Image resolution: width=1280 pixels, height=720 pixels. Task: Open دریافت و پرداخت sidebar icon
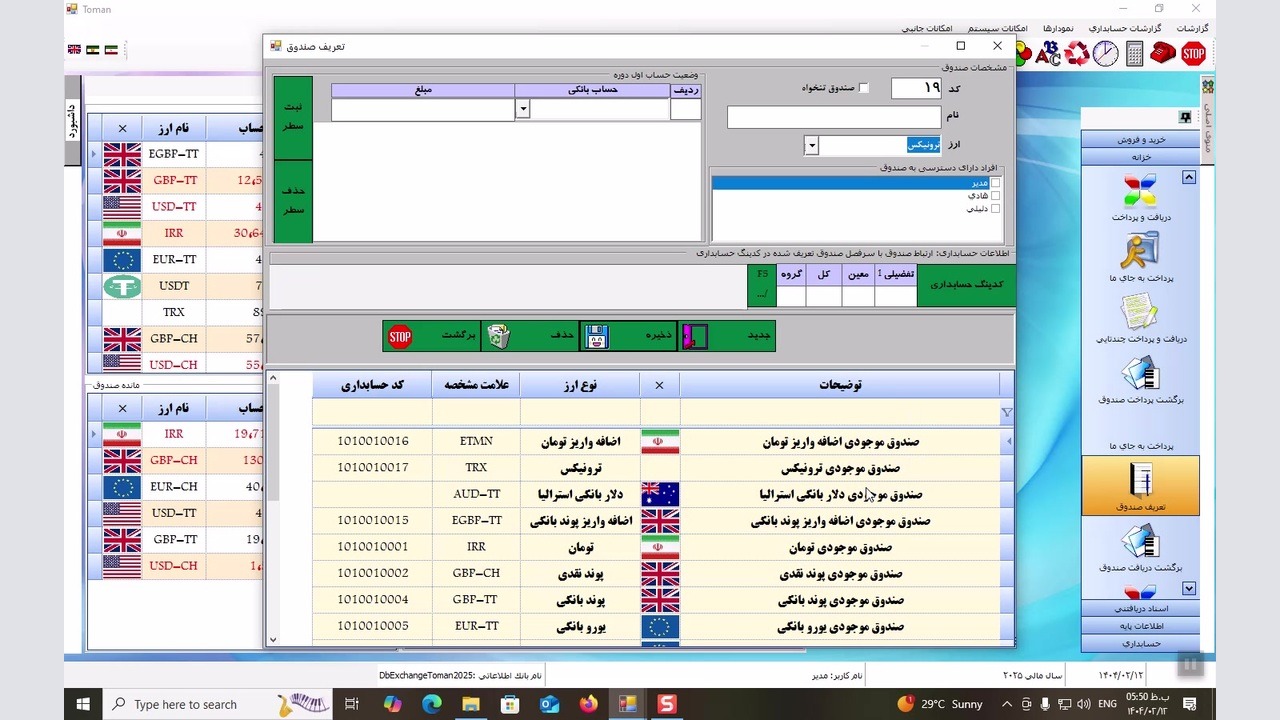tap(1140, 190)
